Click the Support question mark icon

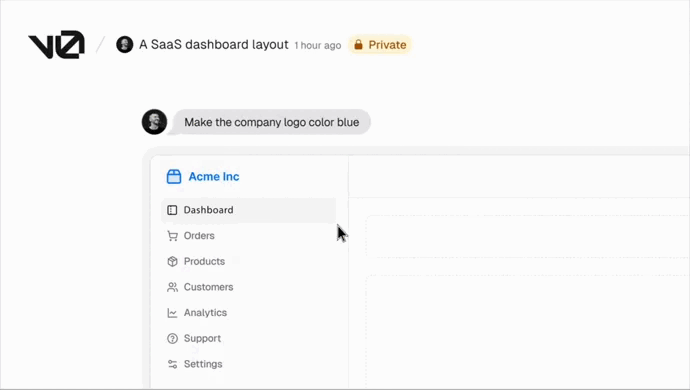pos(172,338)
